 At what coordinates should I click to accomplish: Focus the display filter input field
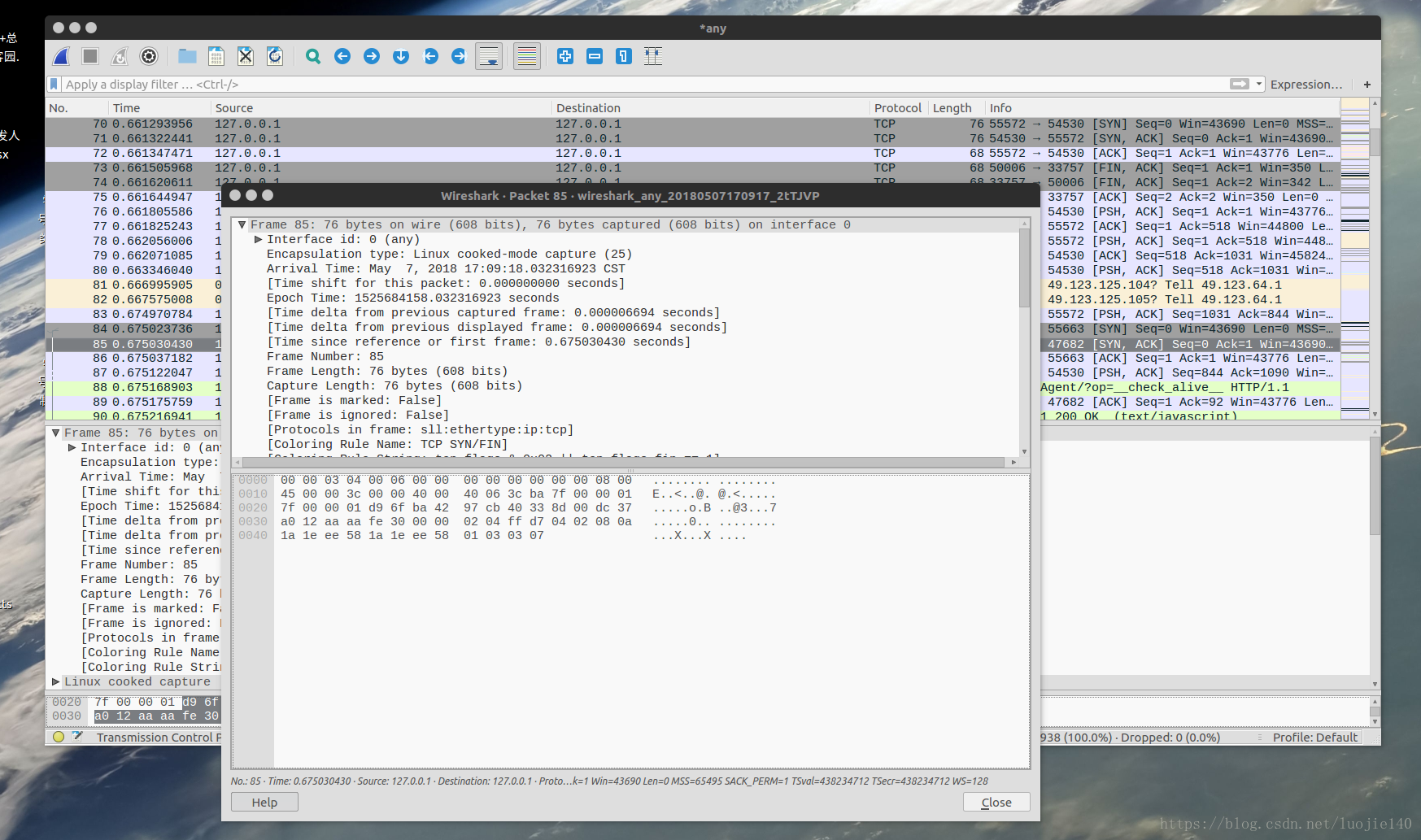643,84
